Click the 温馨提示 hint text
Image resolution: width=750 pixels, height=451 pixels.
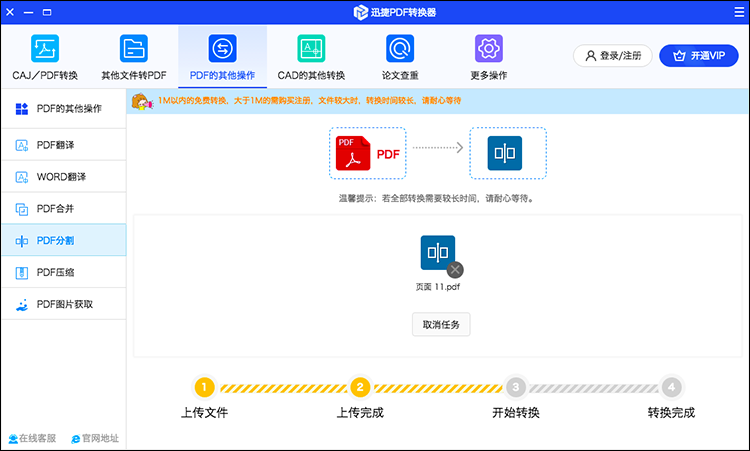point(437,198)
